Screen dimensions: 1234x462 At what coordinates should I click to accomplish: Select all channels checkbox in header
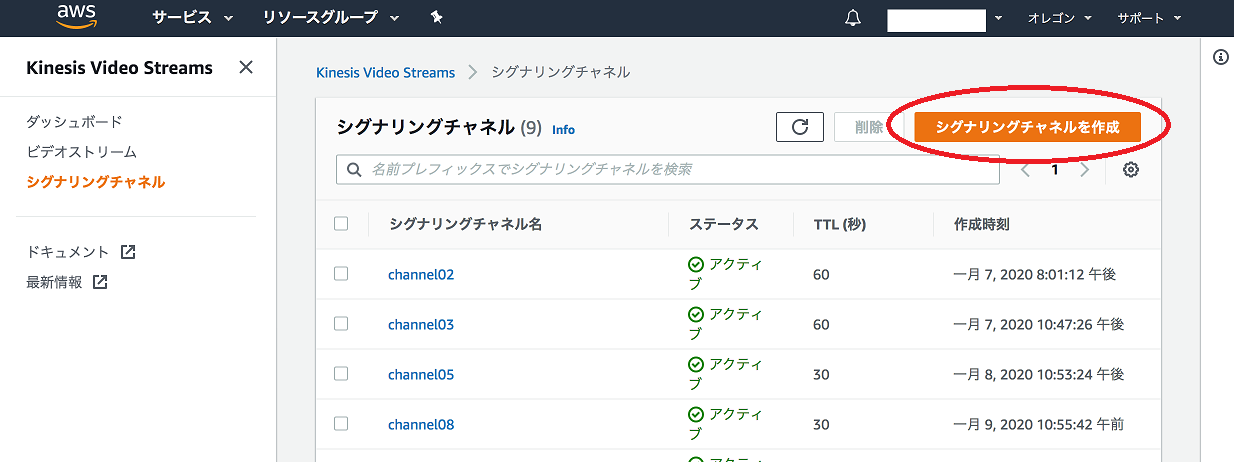pos(341,224)
